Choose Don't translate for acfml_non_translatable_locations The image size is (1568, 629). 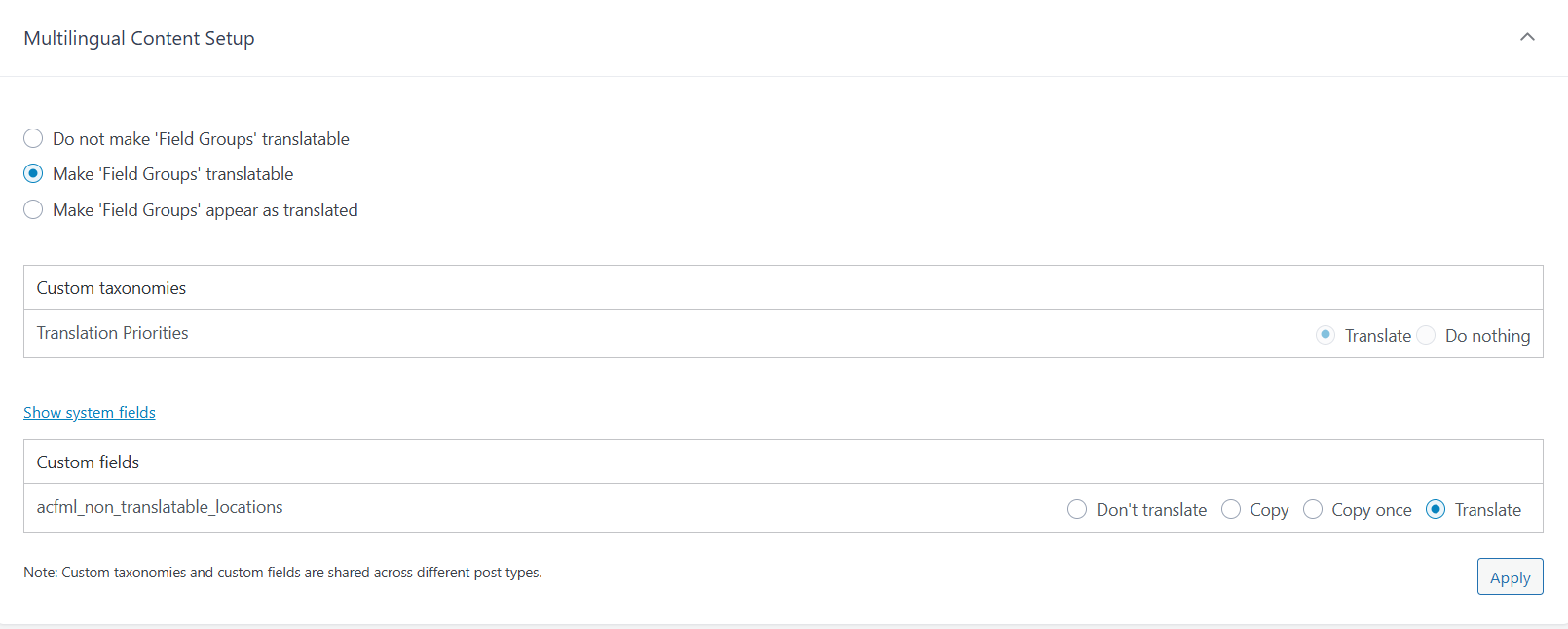coord(1076,509)
